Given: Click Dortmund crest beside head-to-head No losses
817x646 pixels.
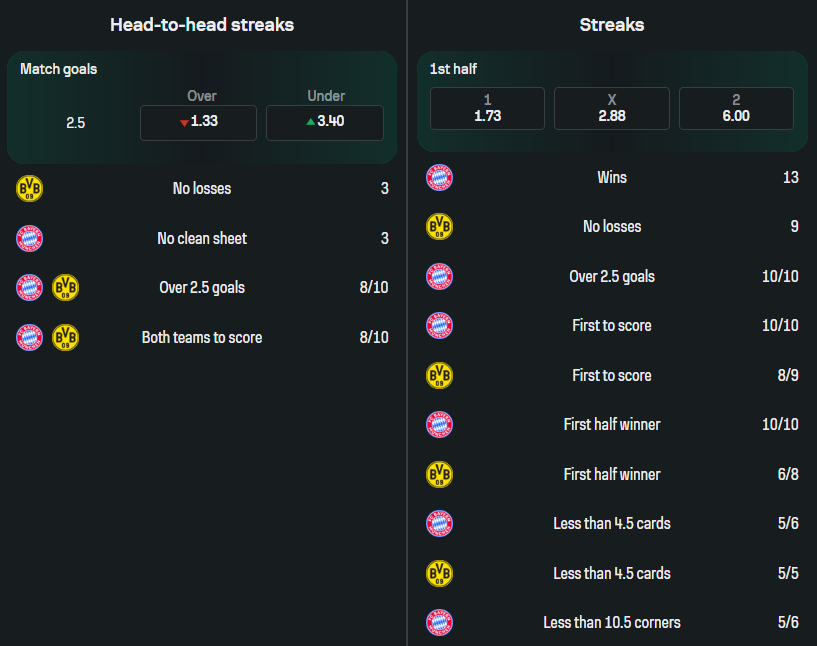Looking at the screenshot, I should pos(30,188).
